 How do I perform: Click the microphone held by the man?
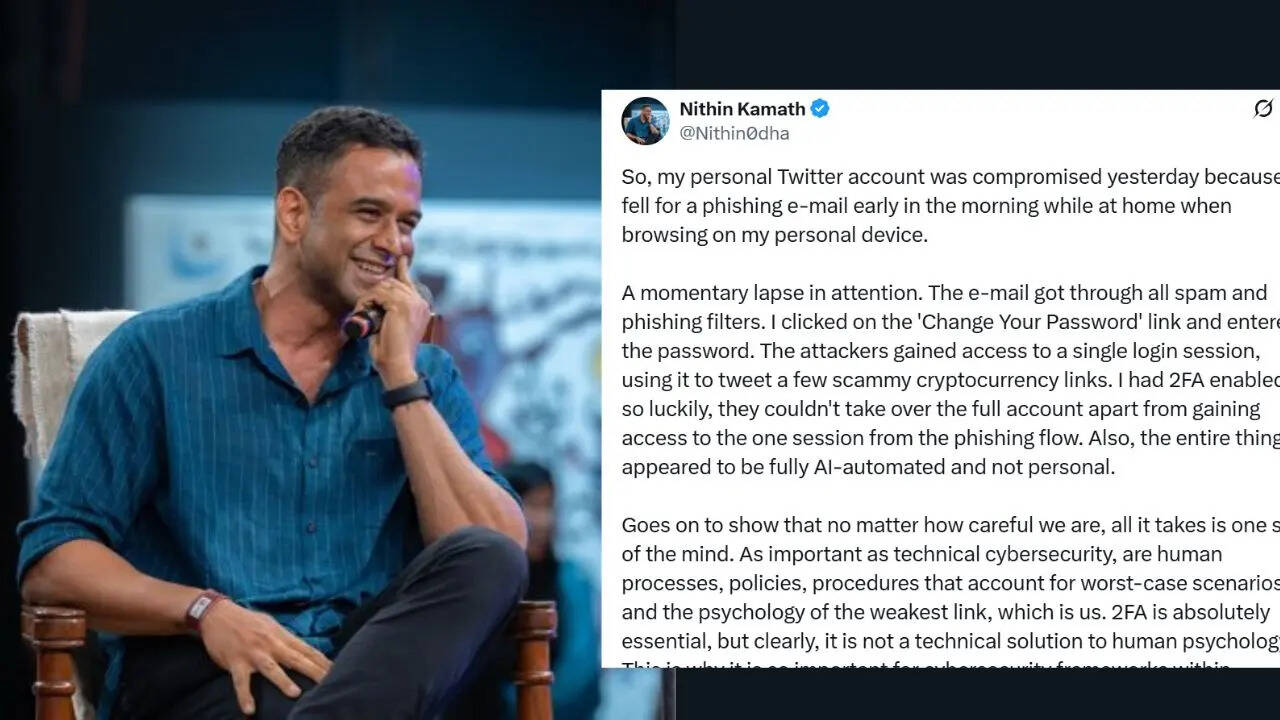(x=363, y=322)
